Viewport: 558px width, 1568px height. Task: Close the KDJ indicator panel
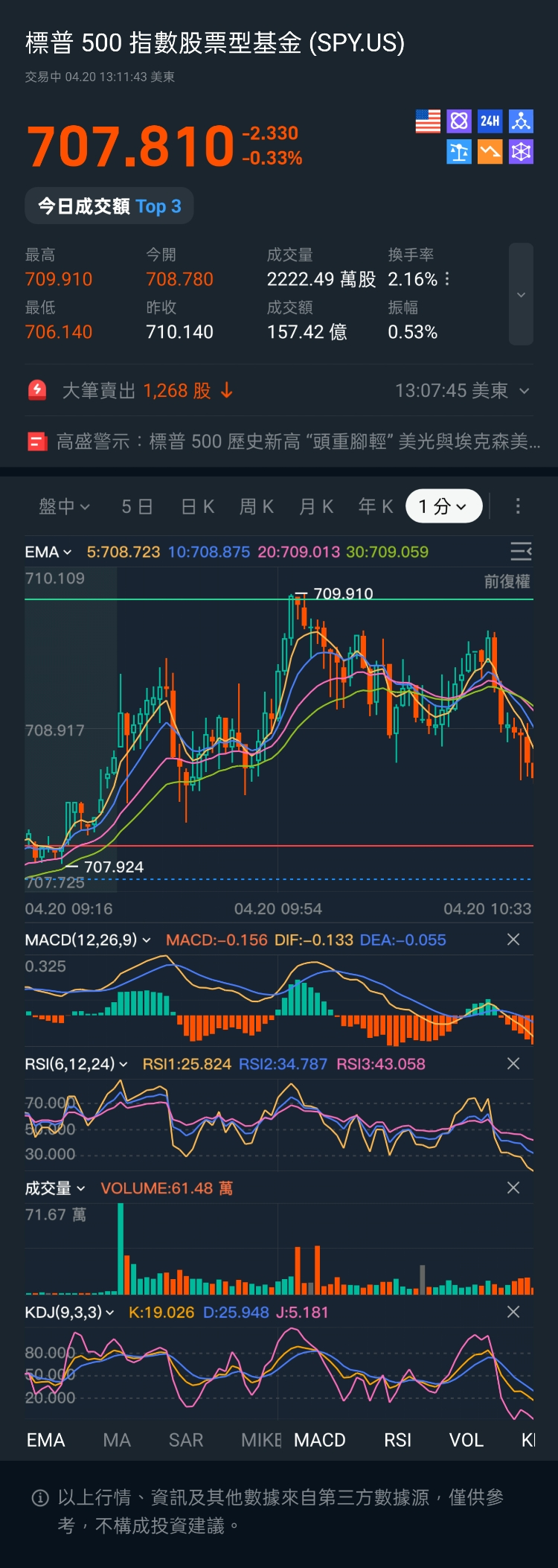pos(513,1311)
